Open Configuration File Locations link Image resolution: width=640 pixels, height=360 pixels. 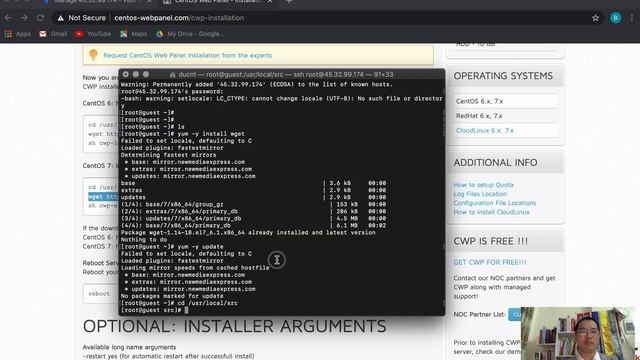click(x=495, y=203)
